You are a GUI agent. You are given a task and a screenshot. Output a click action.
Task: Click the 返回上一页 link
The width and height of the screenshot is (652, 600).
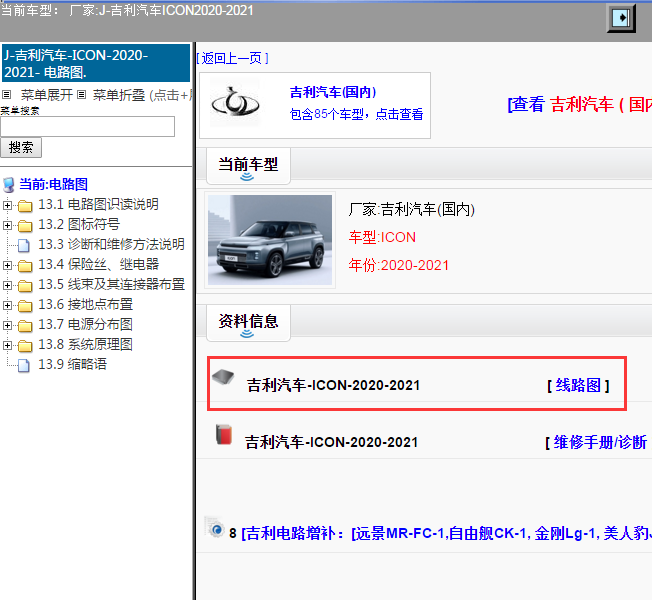click(232, 58)
